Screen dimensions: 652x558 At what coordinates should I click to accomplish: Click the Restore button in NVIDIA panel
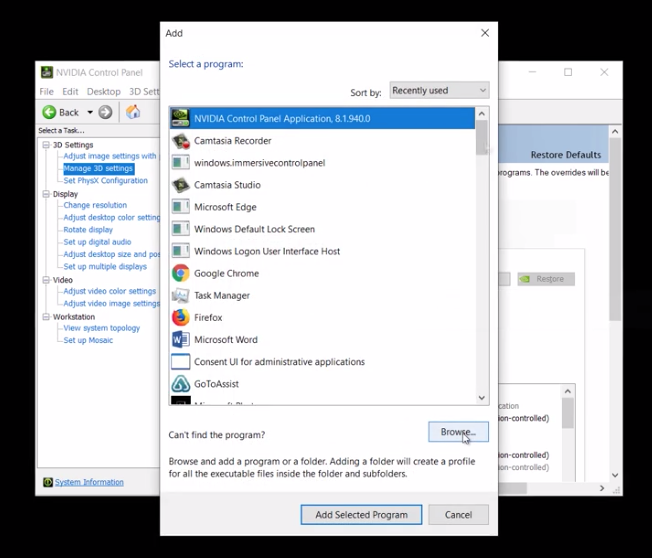(546, 279)
